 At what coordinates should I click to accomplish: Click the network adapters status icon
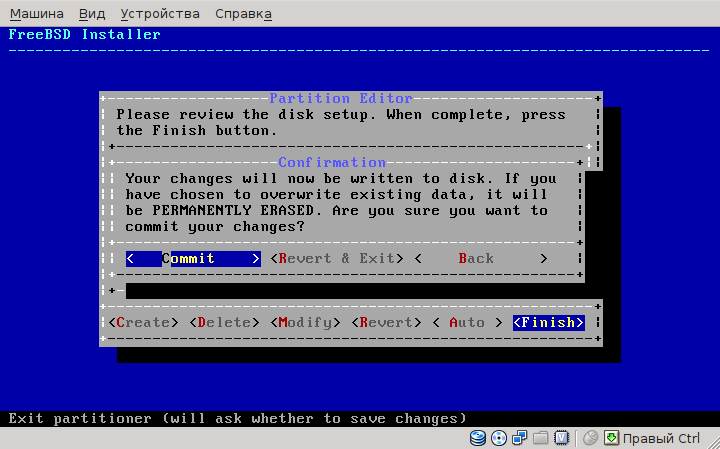pyautogui.click(x=520, y=438)
